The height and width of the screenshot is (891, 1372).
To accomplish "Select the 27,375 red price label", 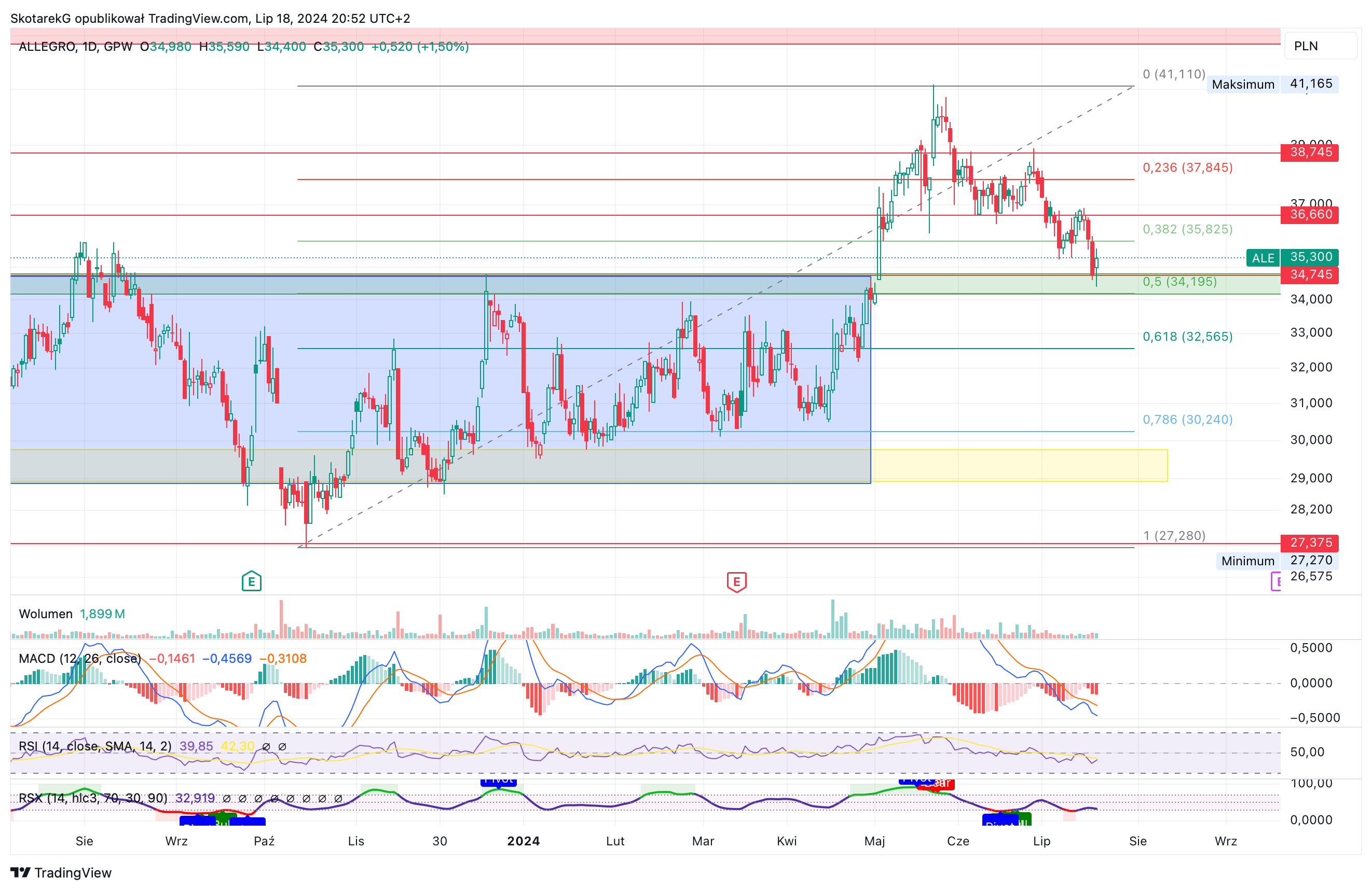I will (1310, 542).
